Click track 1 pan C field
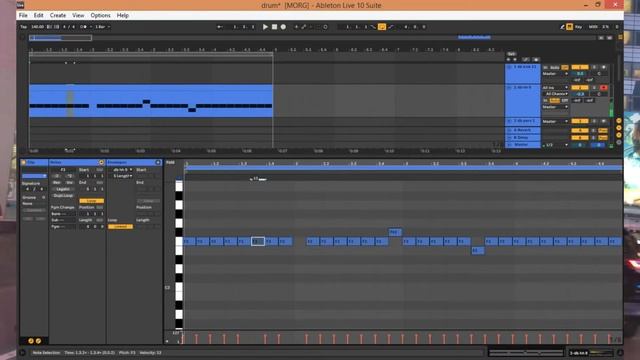640x360 pixels. coord(599,74)
